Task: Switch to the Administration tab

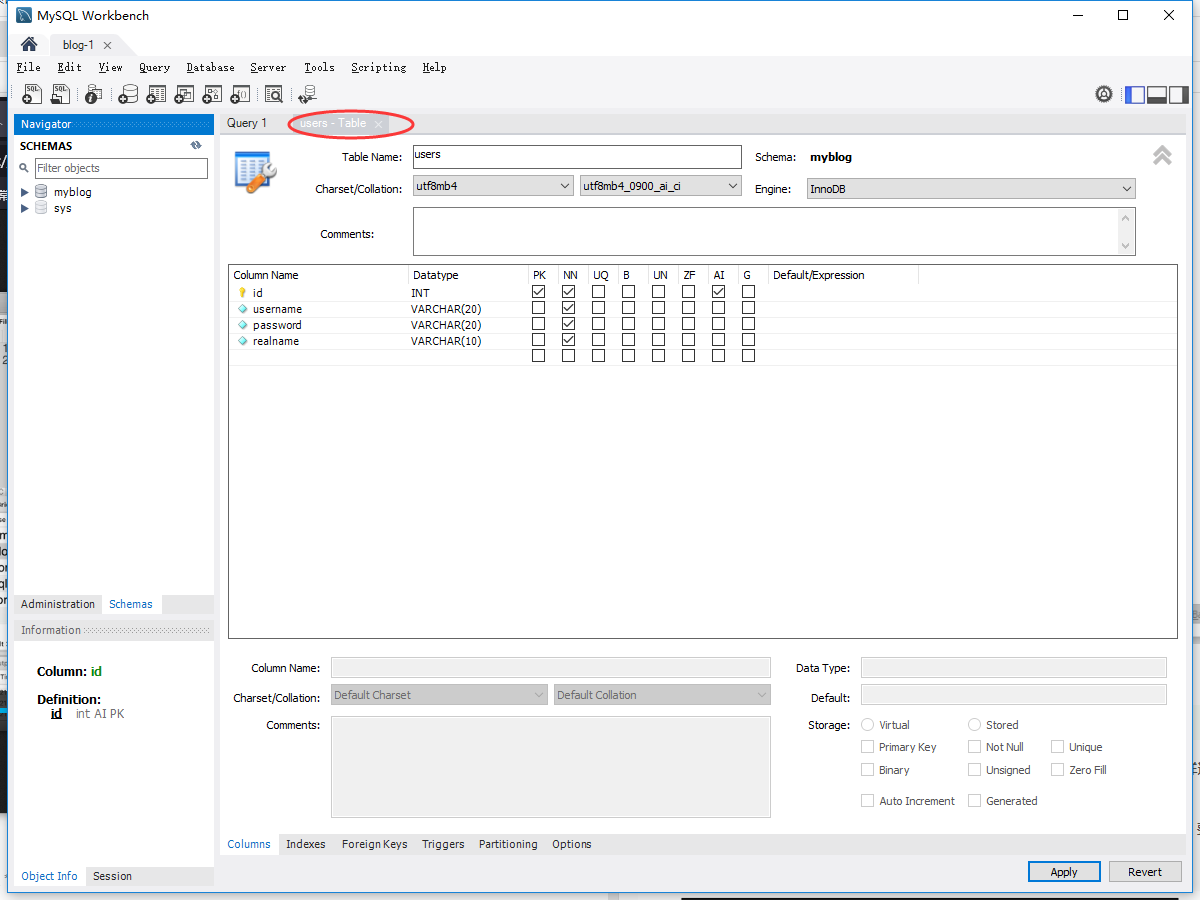Action: point(58,604)
